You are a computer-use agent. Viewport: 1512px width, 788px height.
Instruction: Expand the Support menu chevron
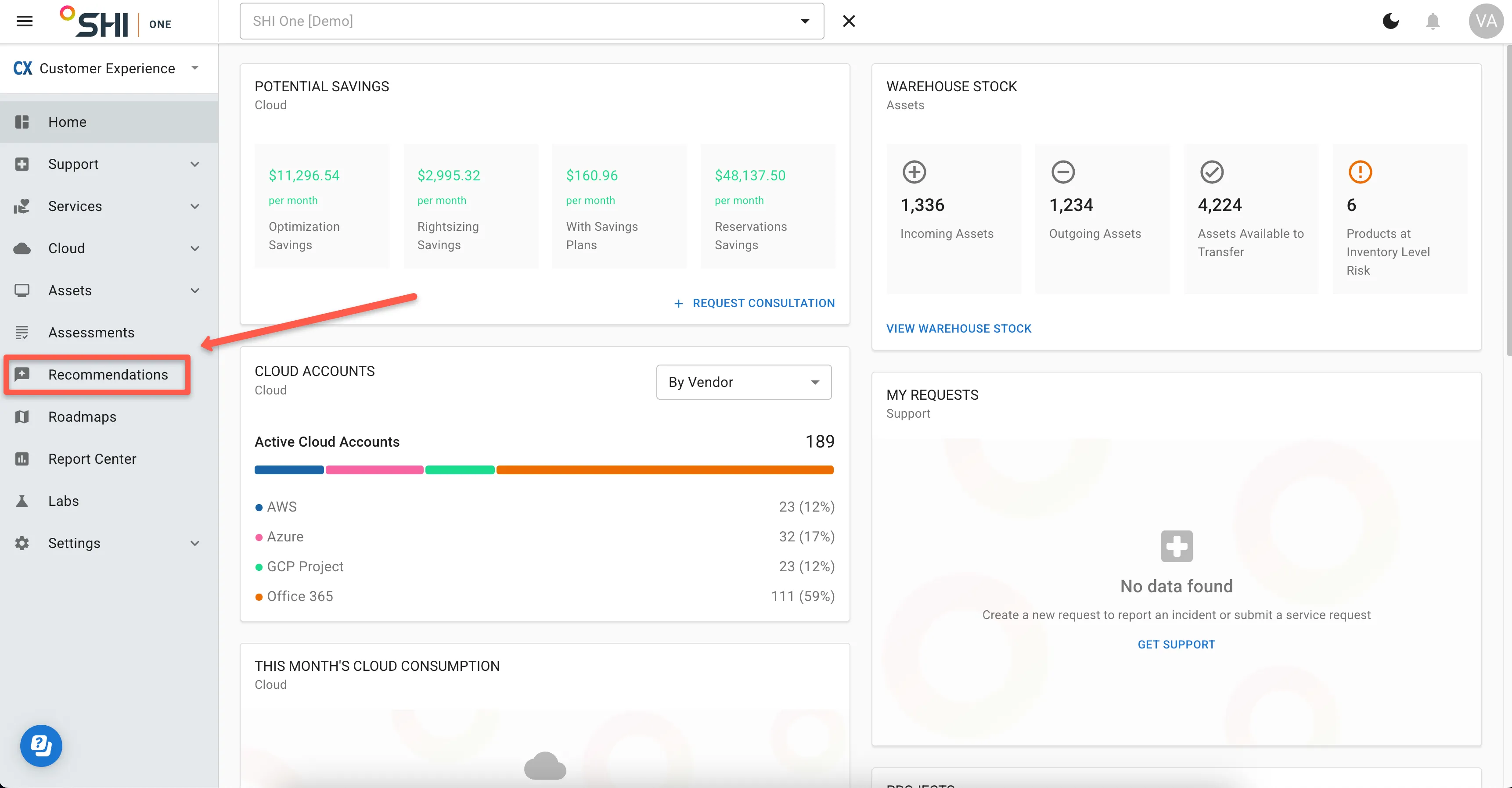(x=195, y=164)
